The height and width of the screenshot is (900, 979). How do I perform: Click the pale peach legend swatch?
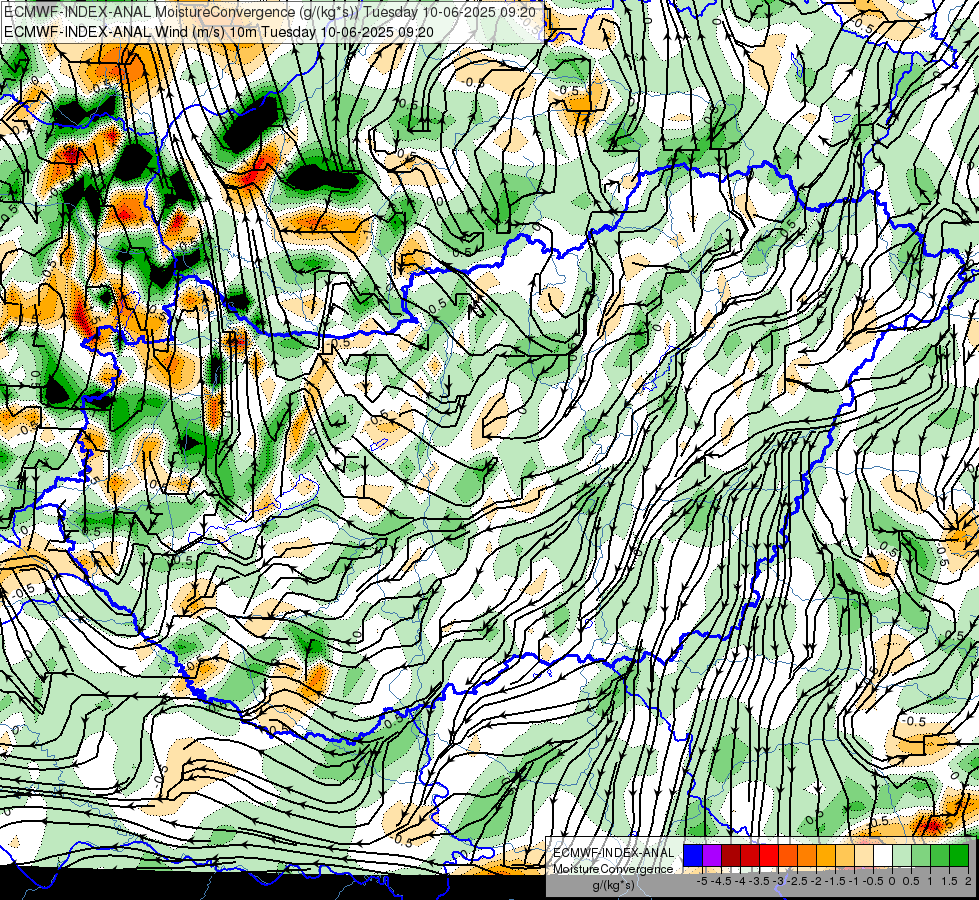[864, 855]
